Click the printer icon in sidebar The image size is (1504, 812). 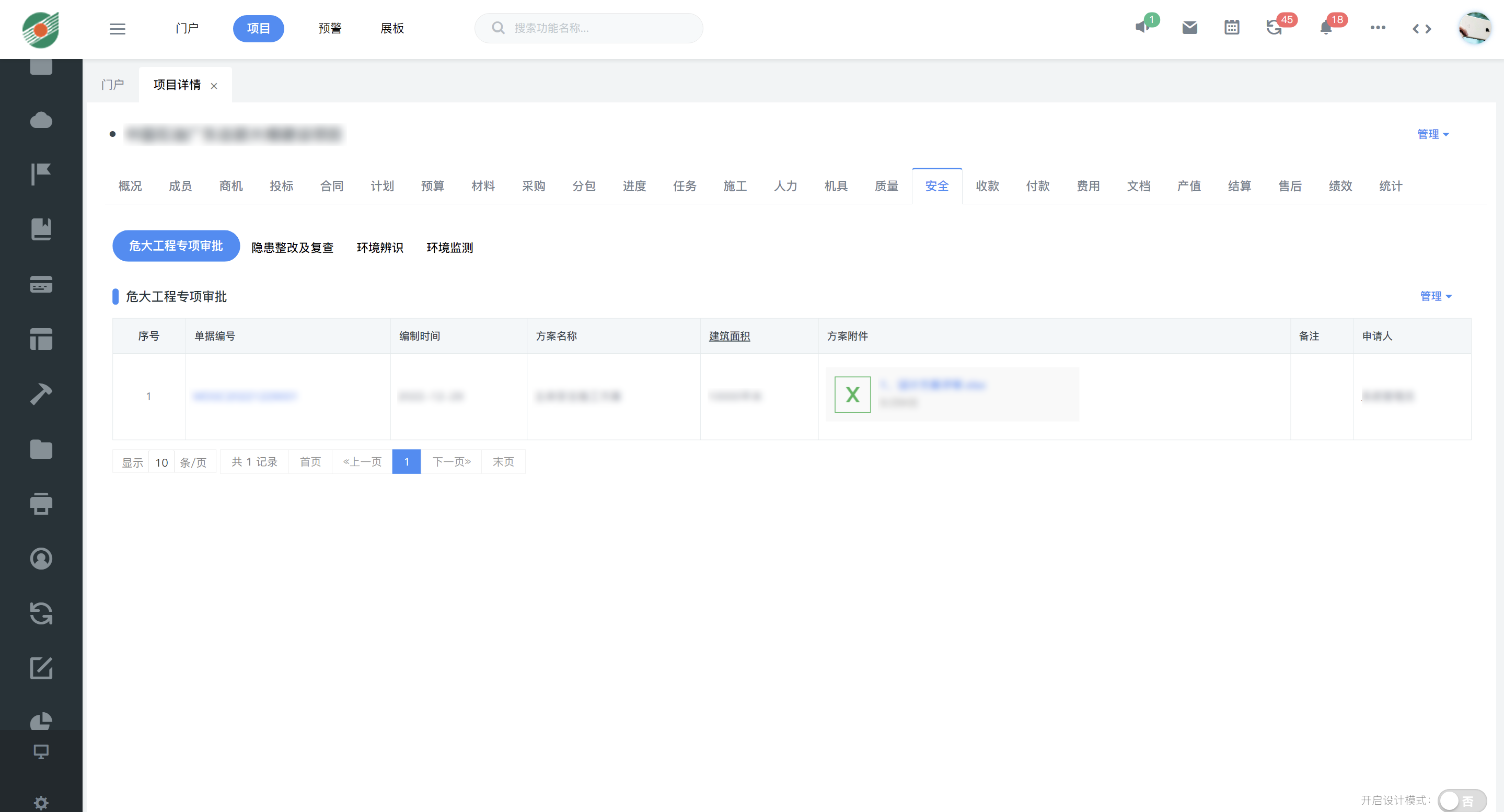tap(41, 503)
